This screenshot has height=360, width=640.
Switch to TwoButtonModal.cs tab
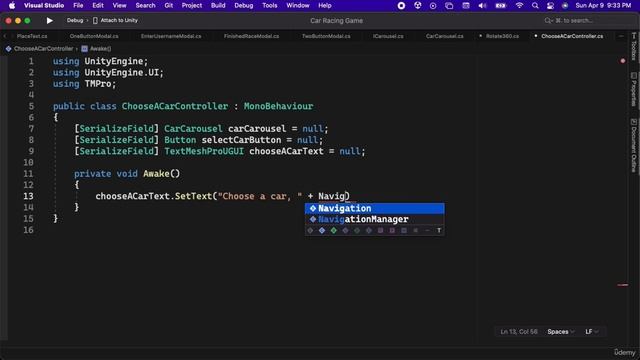326,36
